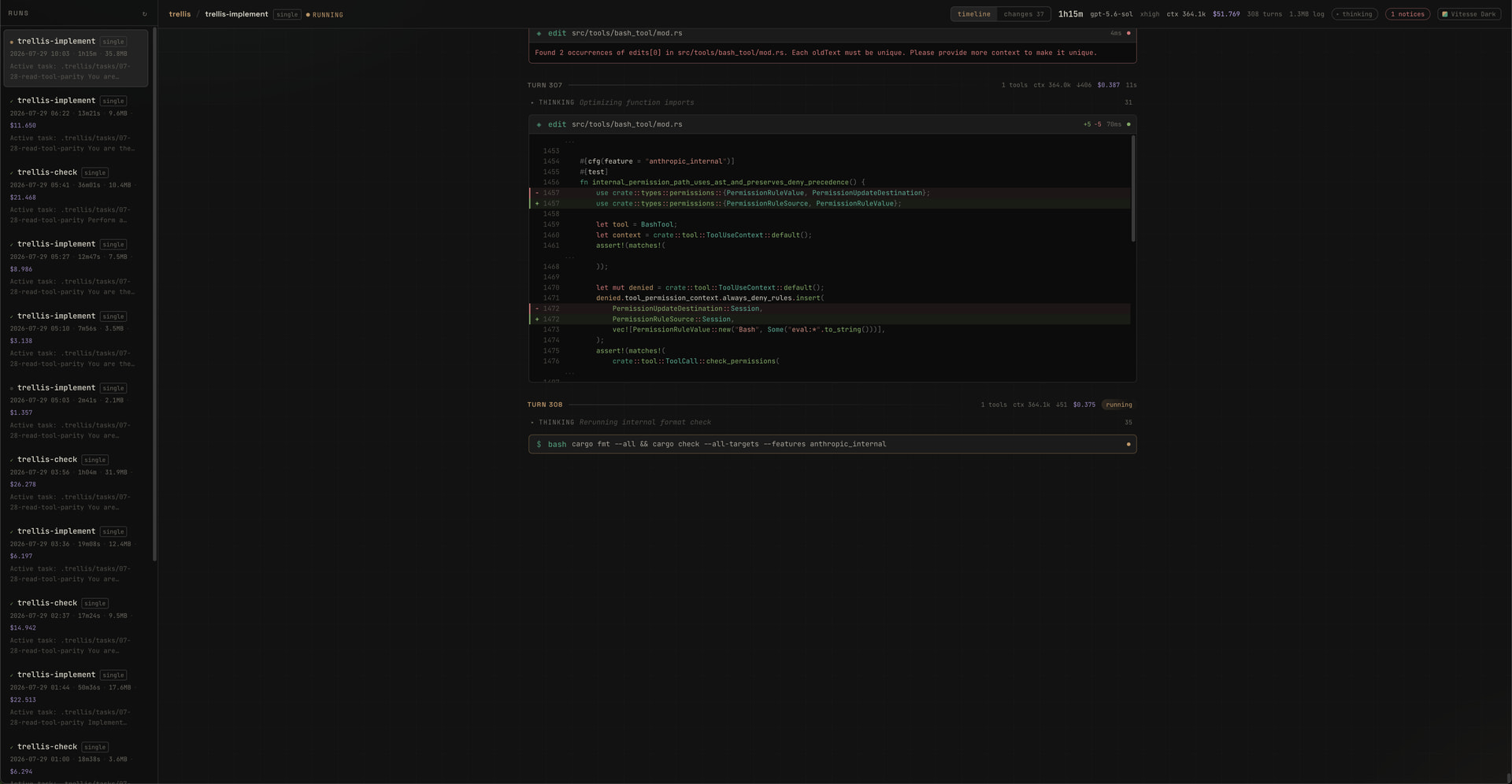1512x784 pixels.
Task: Expand the failed edit mod.rs tool header
Action: [832, 33]
